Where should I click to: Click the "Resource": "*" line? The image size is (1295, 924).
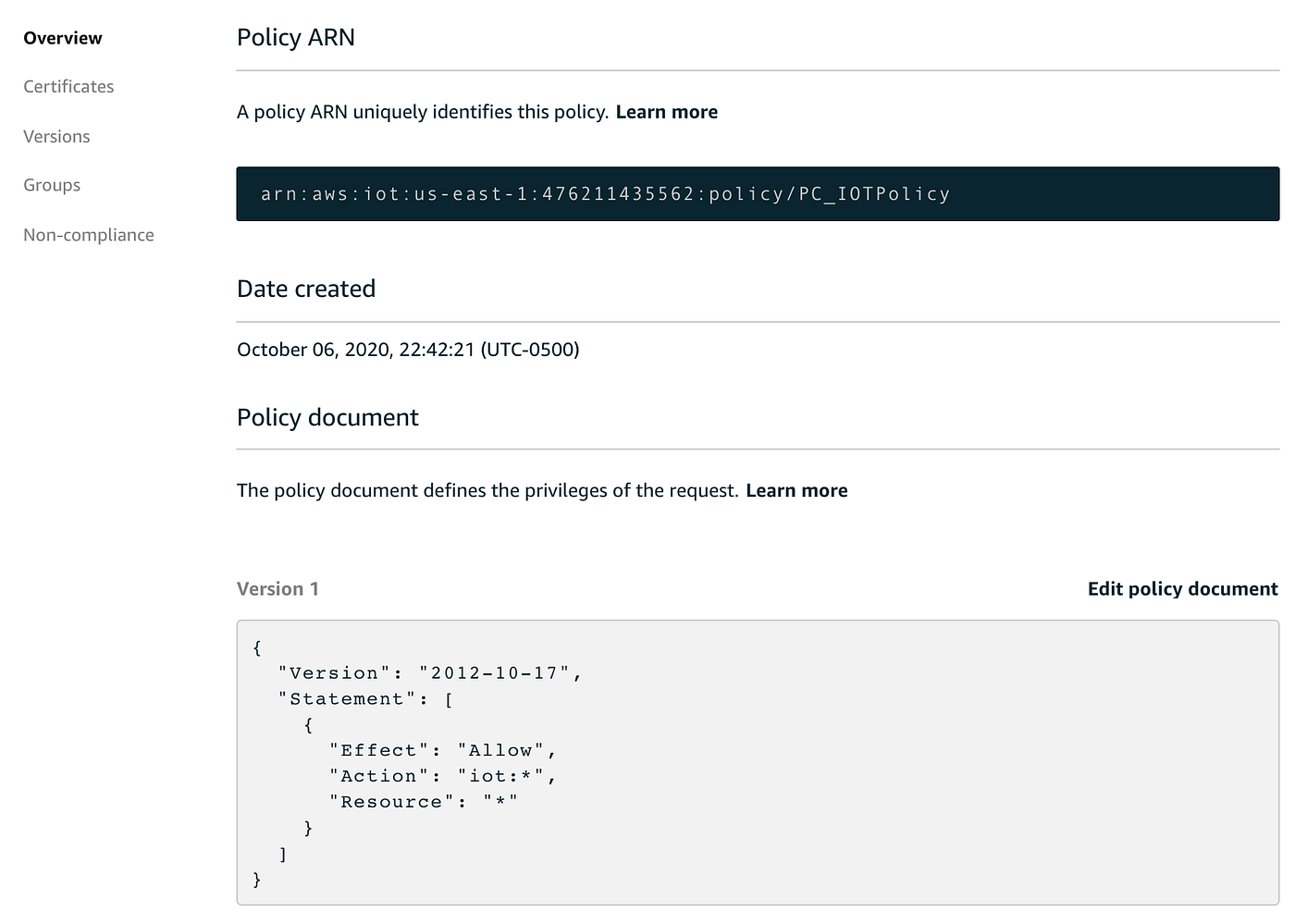coord(424,803)
